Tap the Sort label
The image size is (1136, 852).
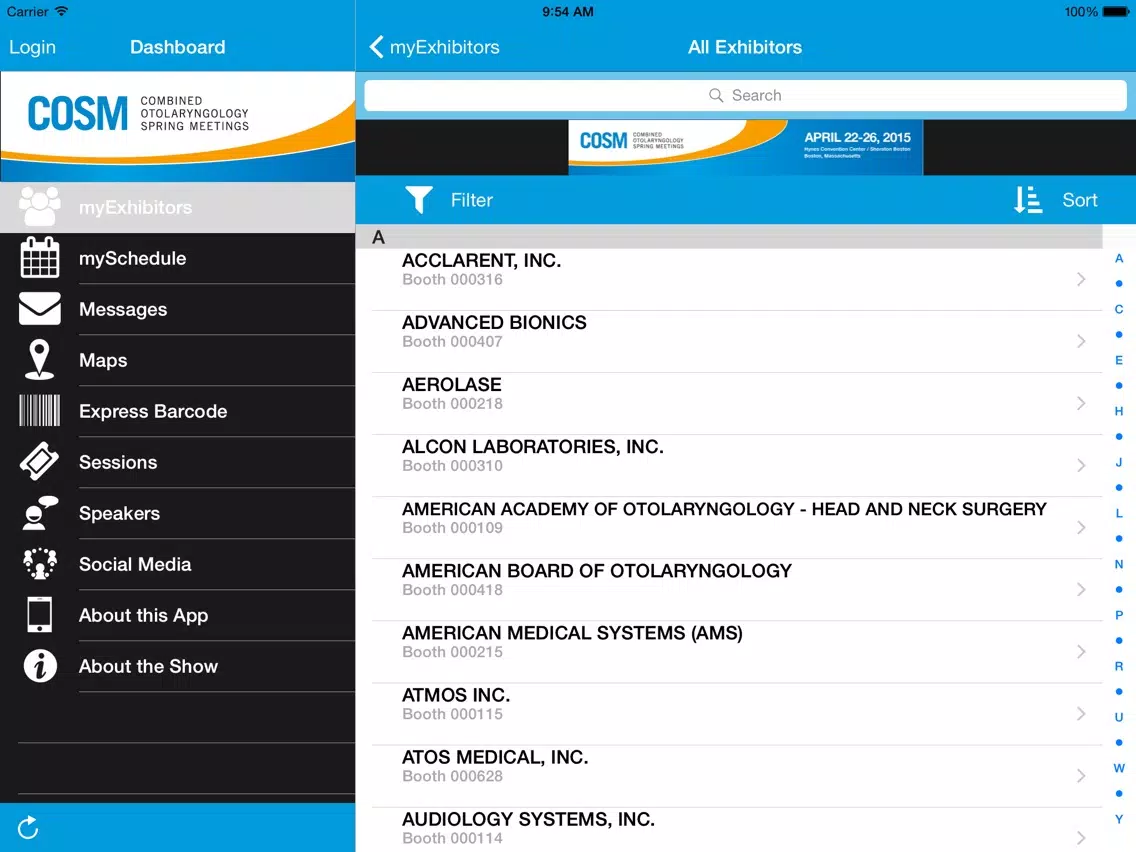click(1079, 200)
